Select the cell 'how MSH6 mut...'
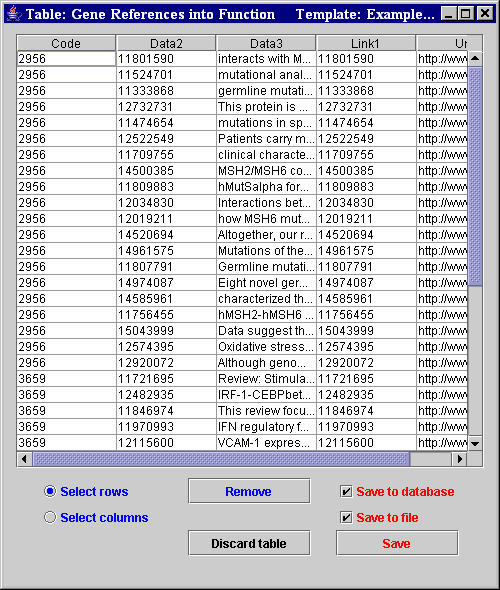500x590 pixels. 266,219
